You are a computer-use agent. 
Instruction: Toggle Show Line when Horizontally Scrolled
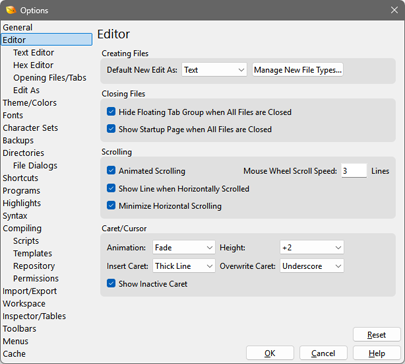click(111, 188)
